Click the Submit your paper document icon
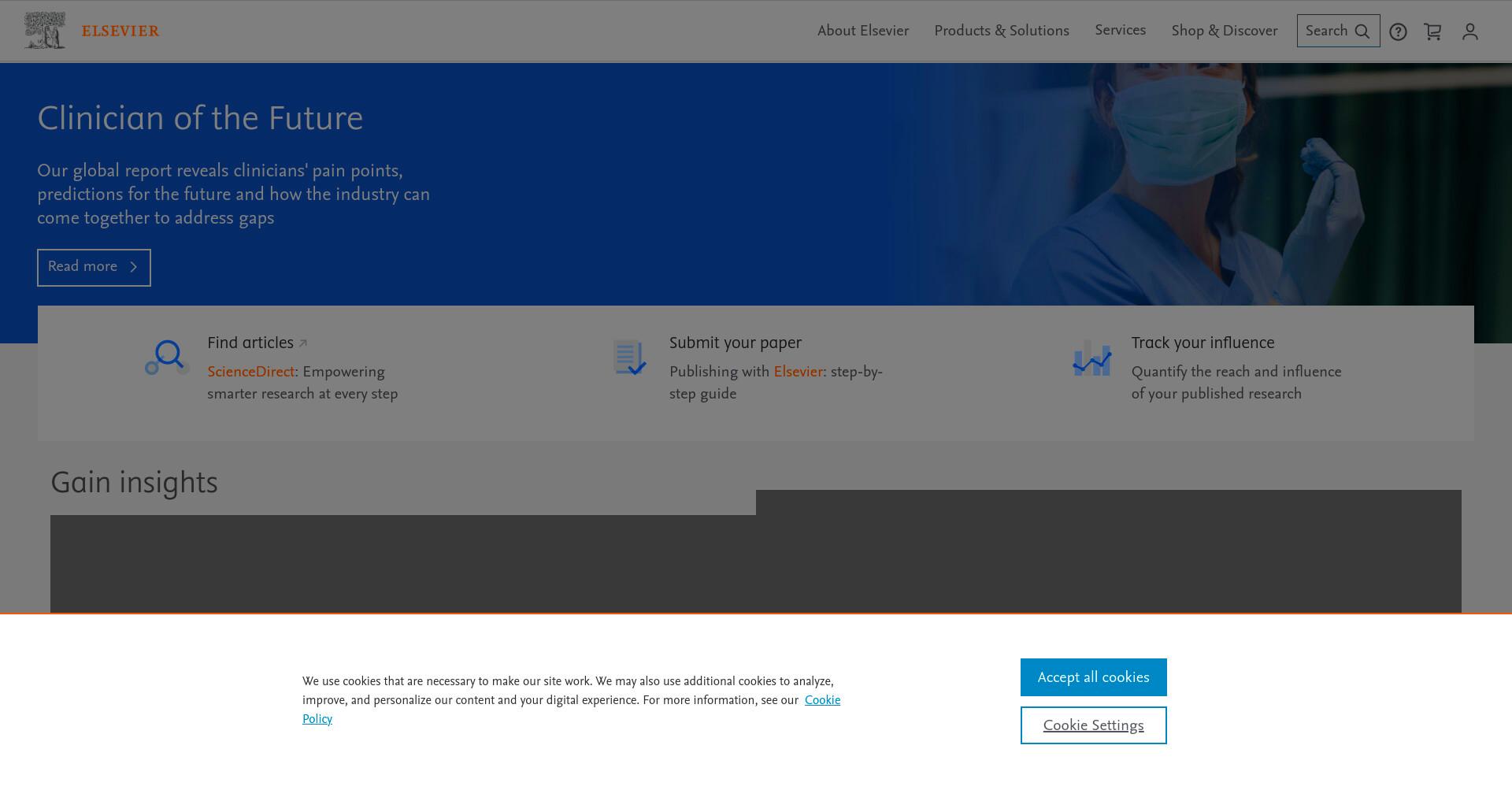Viewport: 1512px width, 786px height. (x=629, y=358)
